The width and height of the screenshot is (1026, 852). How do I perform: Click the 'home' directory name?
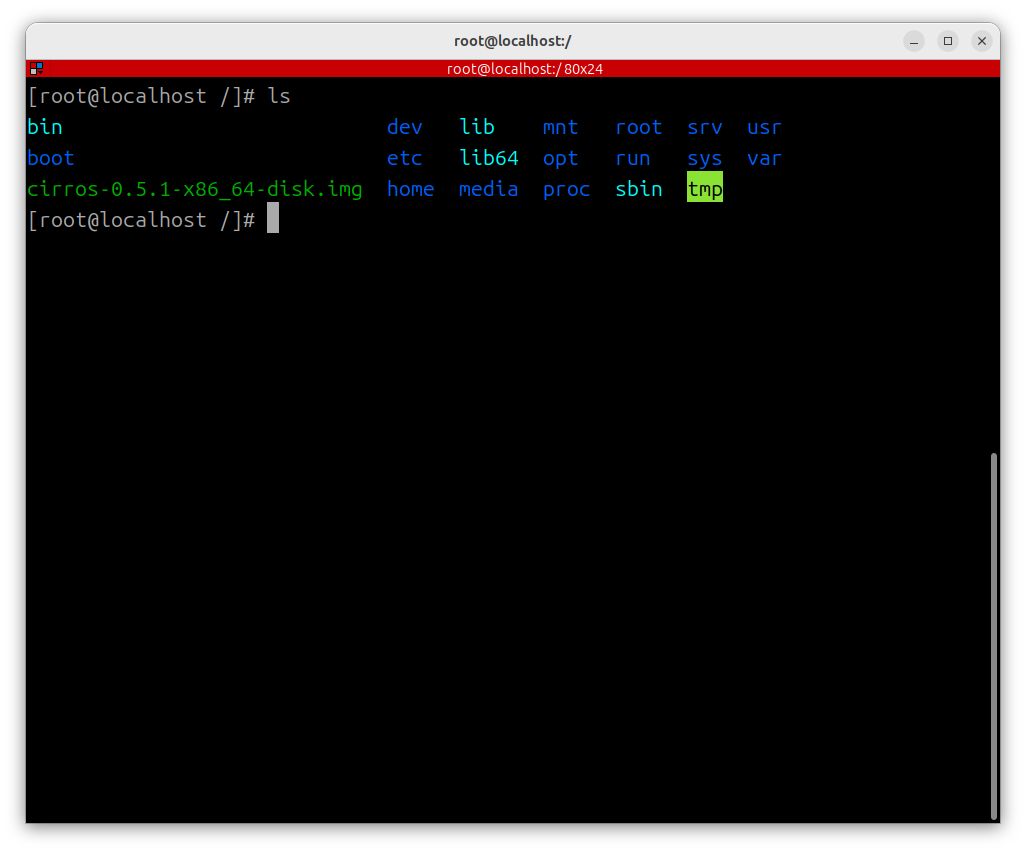tap(410, 189)
